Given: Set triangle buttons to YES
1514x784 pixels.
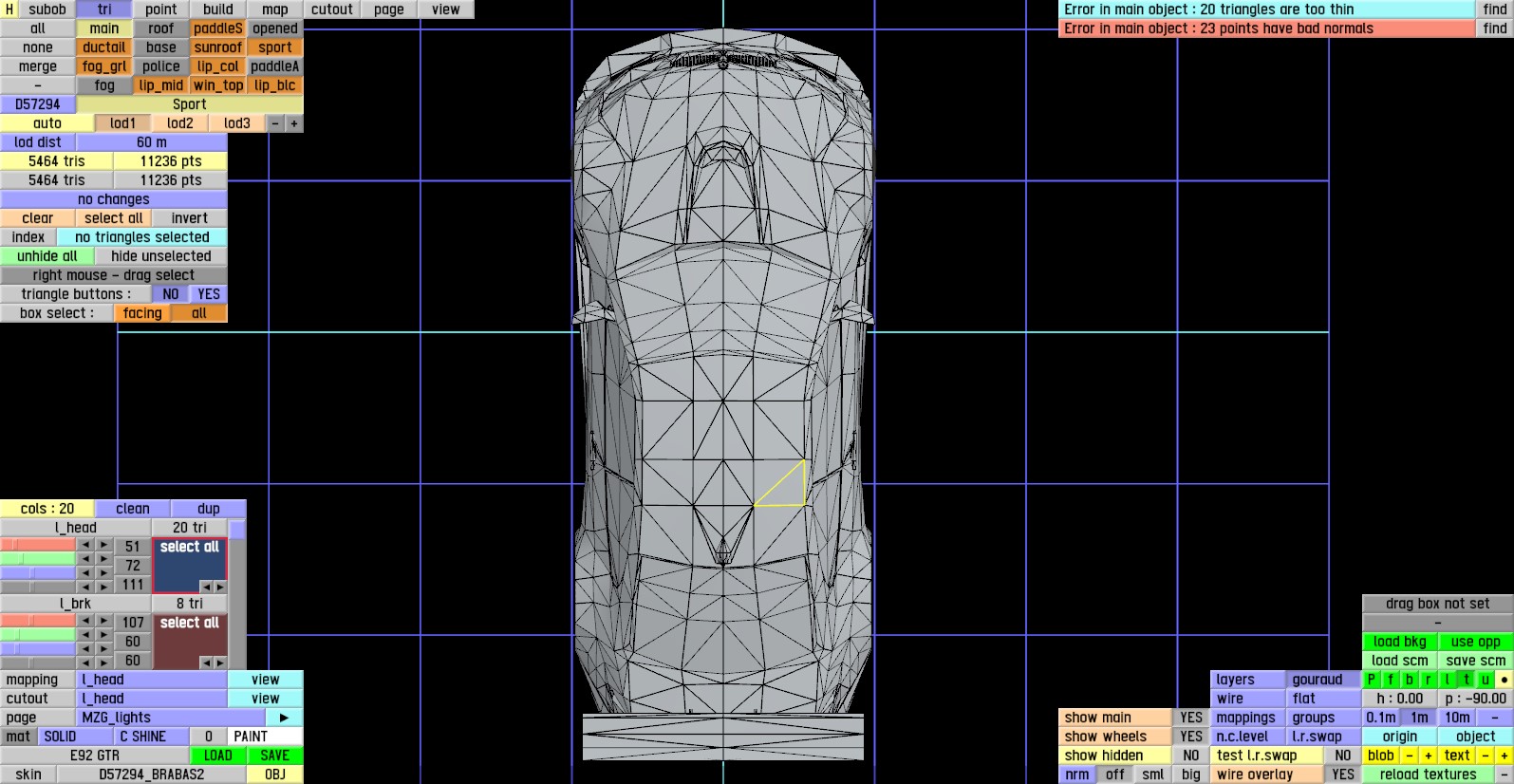Looking at the screenshot, I should [209, 294].
